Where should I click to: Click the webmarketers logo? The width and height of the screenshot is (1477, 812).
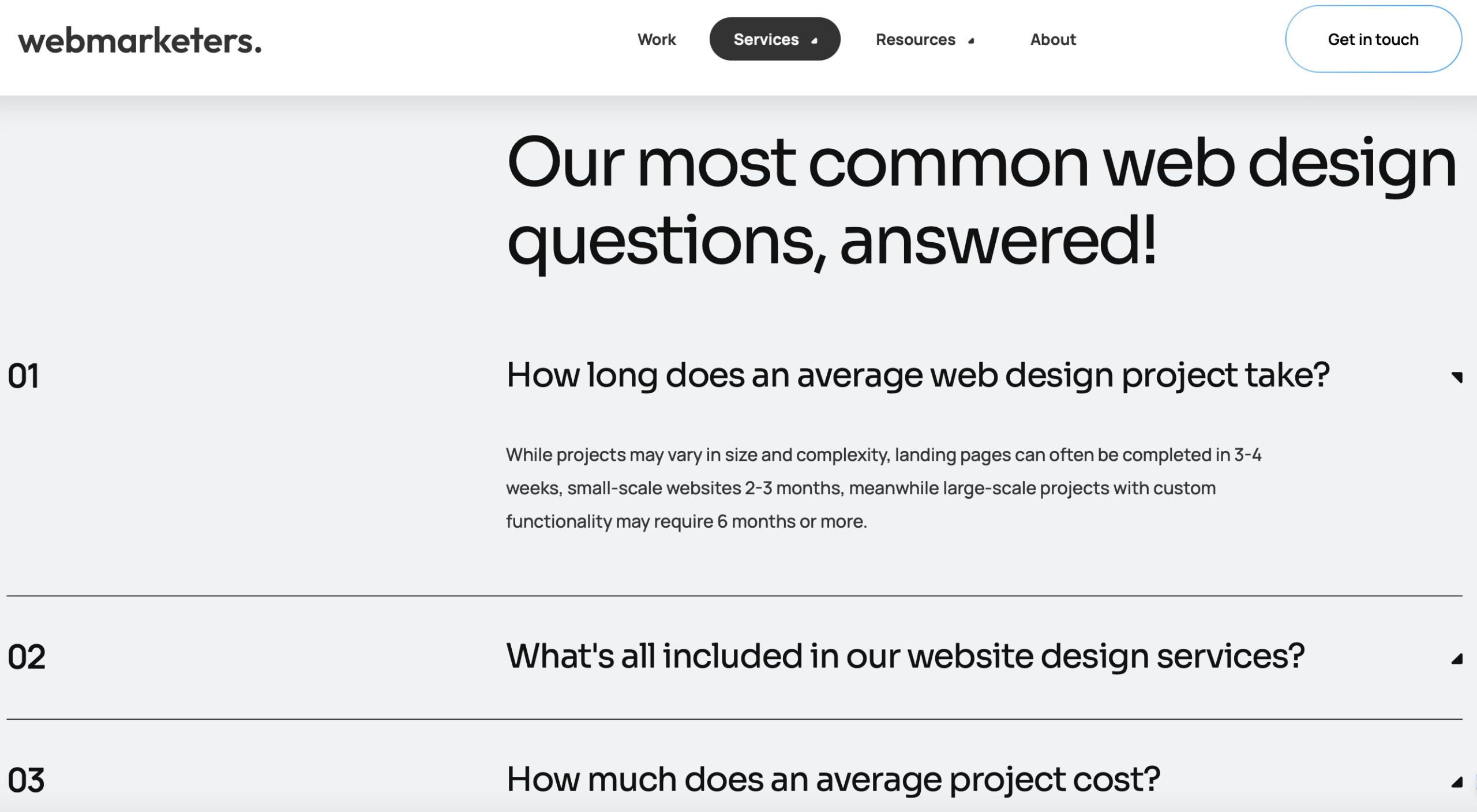(x=140, y=40)
